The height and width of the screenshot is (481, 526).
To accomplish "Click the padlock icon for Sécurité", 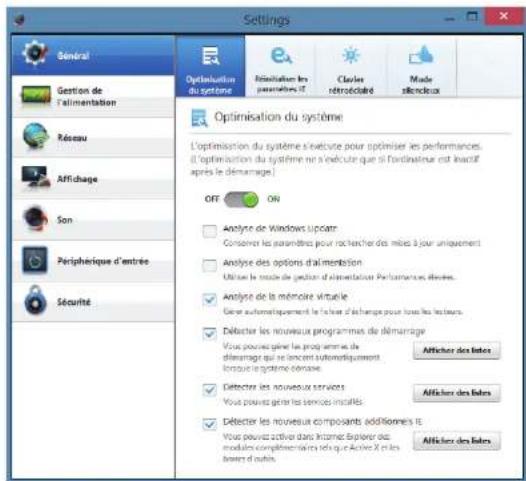I will click(35, 300).
